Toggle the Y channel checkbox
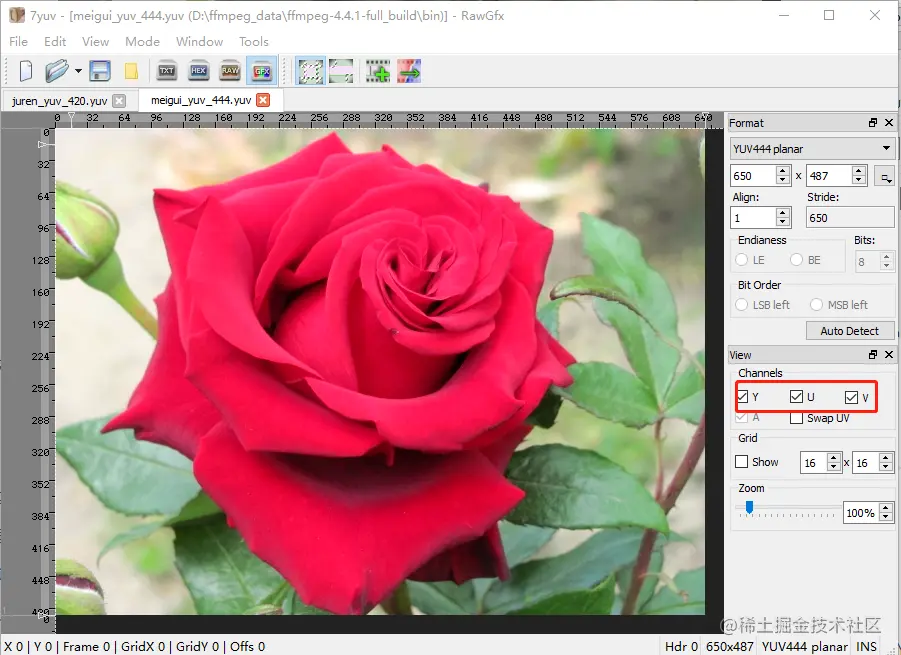 click(x=742, y=397)
